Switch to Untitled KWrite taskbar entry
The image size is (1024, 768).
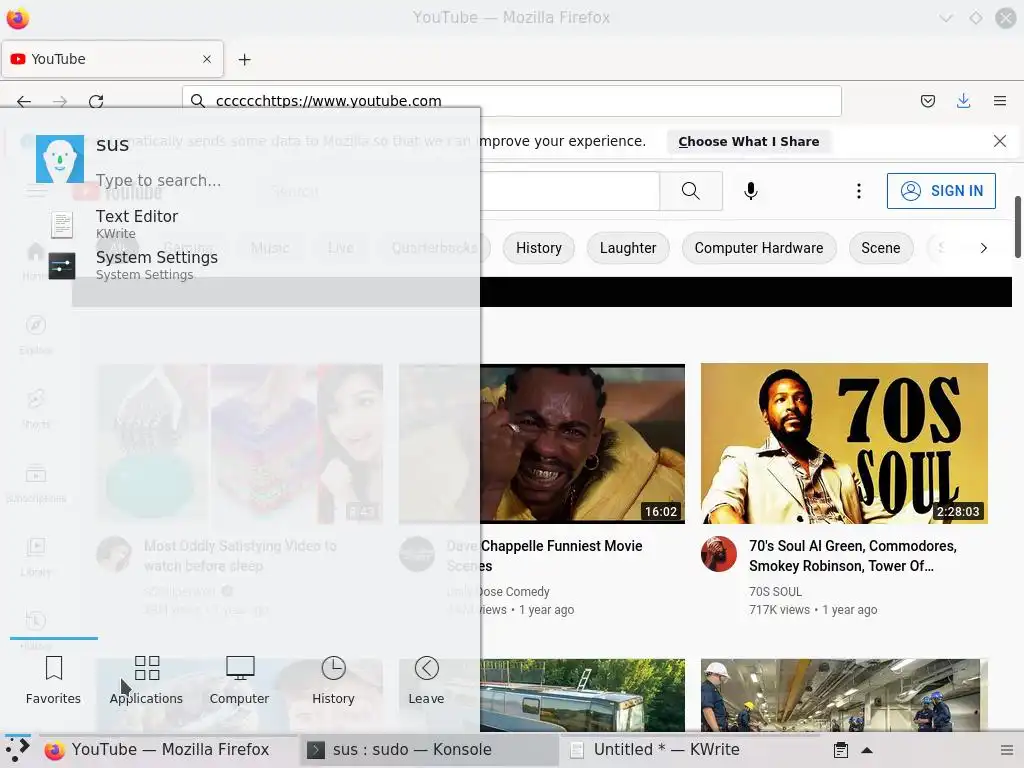pos(688,750)
